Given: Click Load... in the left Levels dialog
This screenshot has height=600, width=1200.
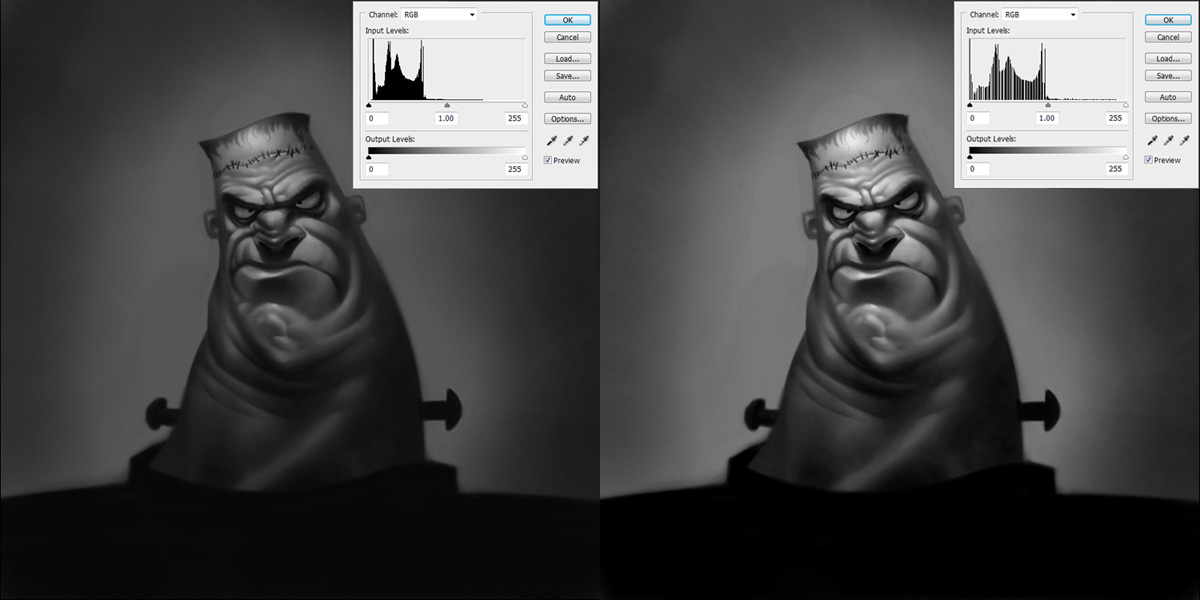Looking at the screenshot, I should 568,59.
